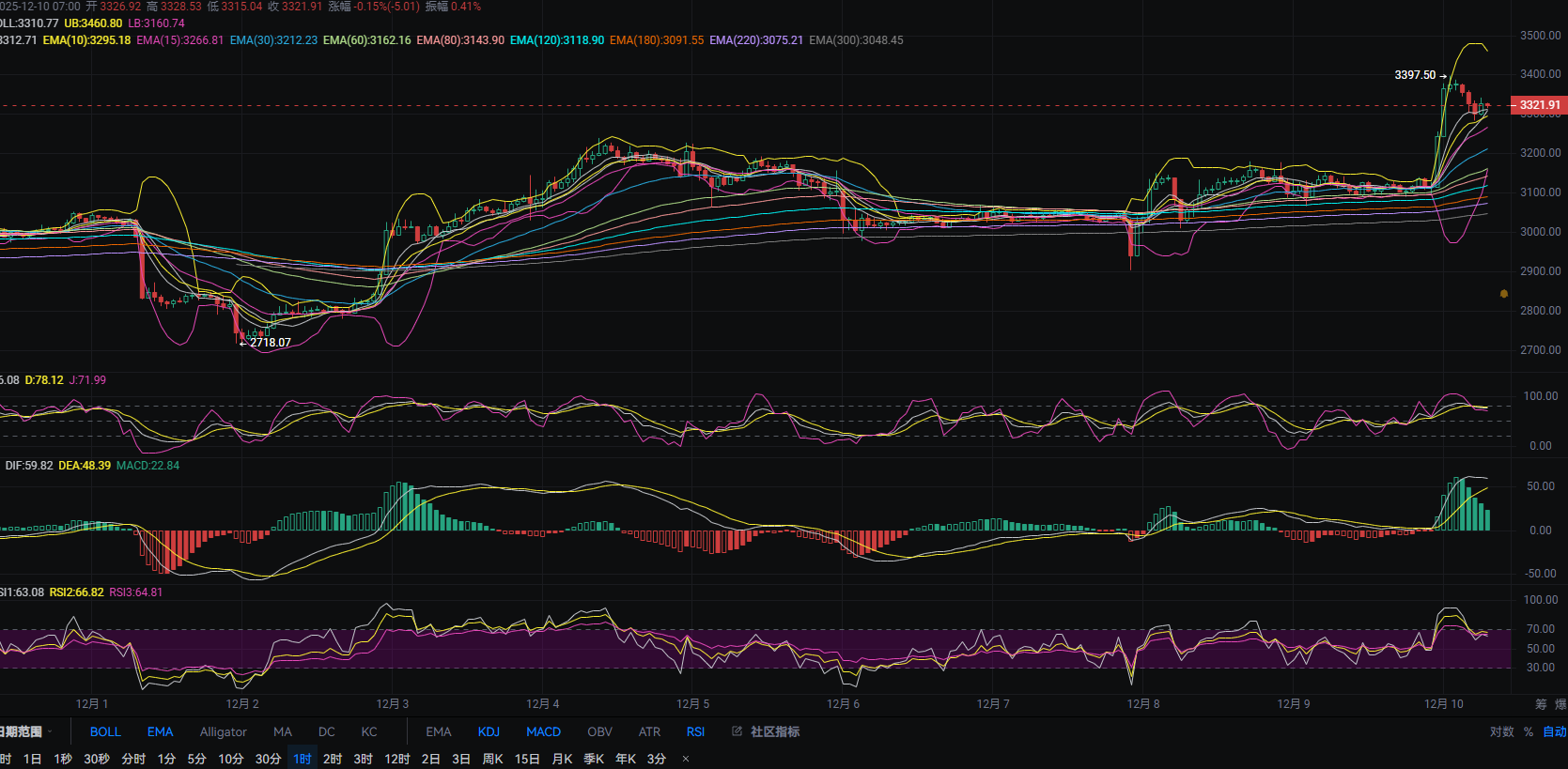Click the 爆 liquidation icon
1568x769 pixels.
pos(1560,704)
